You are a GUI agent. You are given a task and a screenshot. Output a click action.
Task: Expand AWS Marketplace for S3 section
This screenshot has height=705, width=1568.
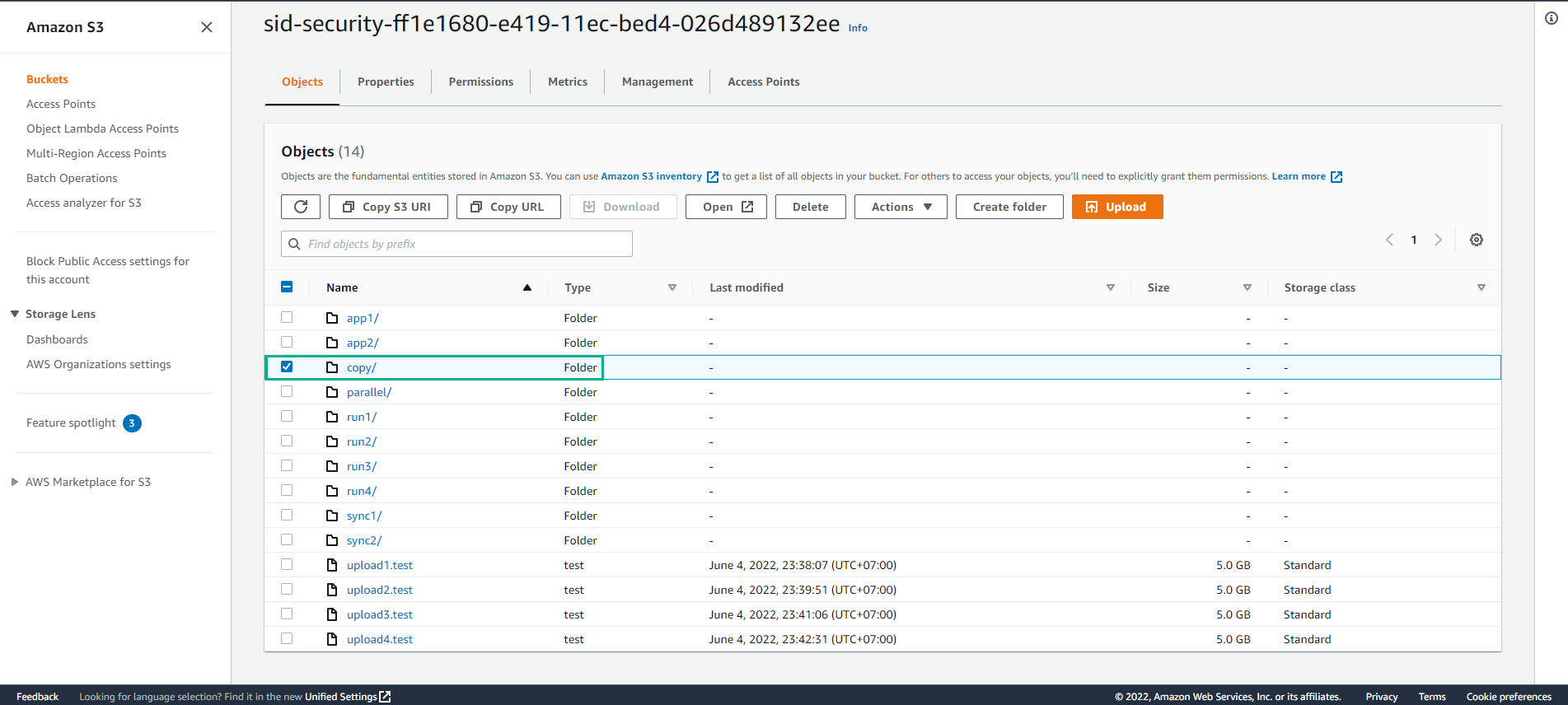click(x=15, y=482)
